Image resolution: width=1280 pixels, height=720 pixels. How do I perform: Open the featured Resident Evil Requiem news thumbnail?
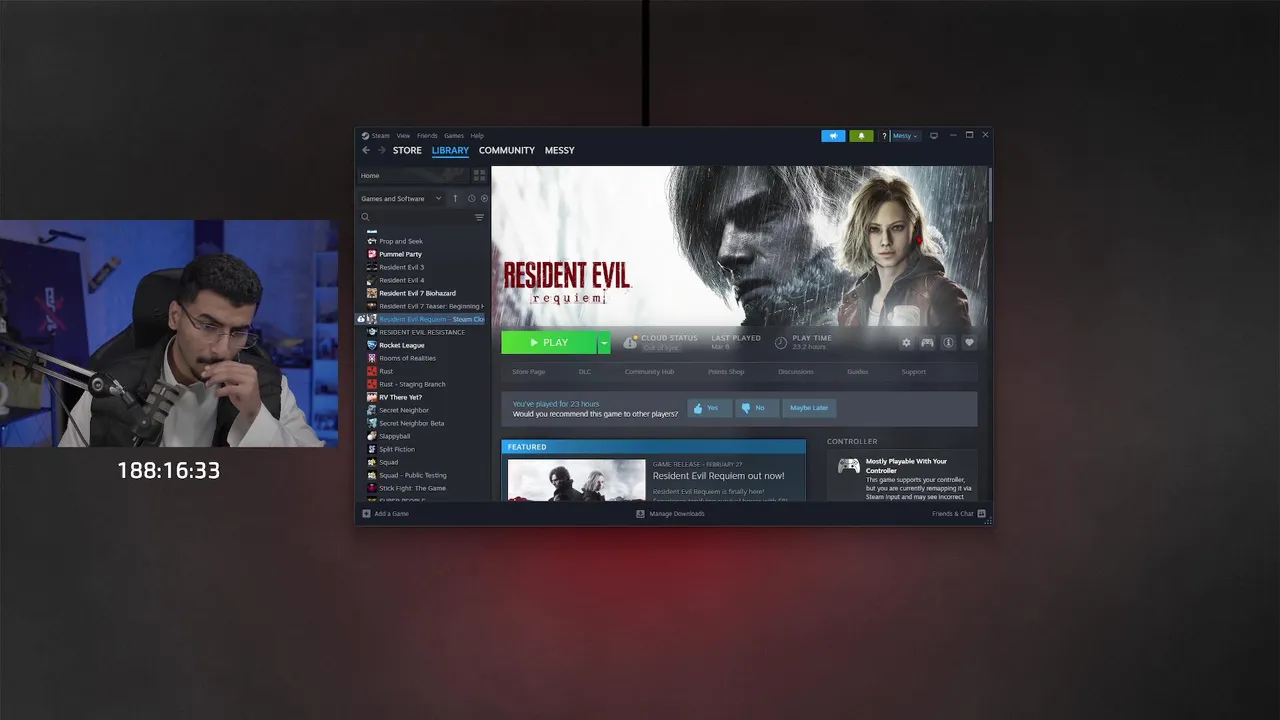click(576, 480)
